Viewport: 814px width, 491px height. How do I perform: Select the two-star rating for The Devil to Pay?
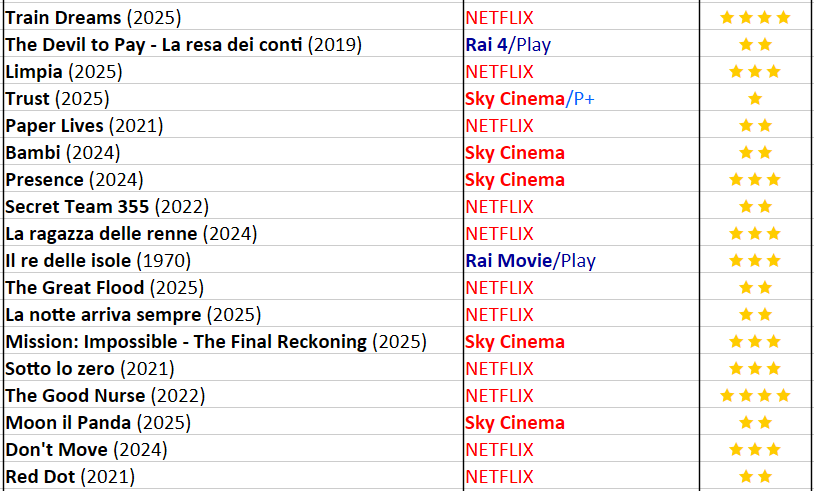click(755, 45)
